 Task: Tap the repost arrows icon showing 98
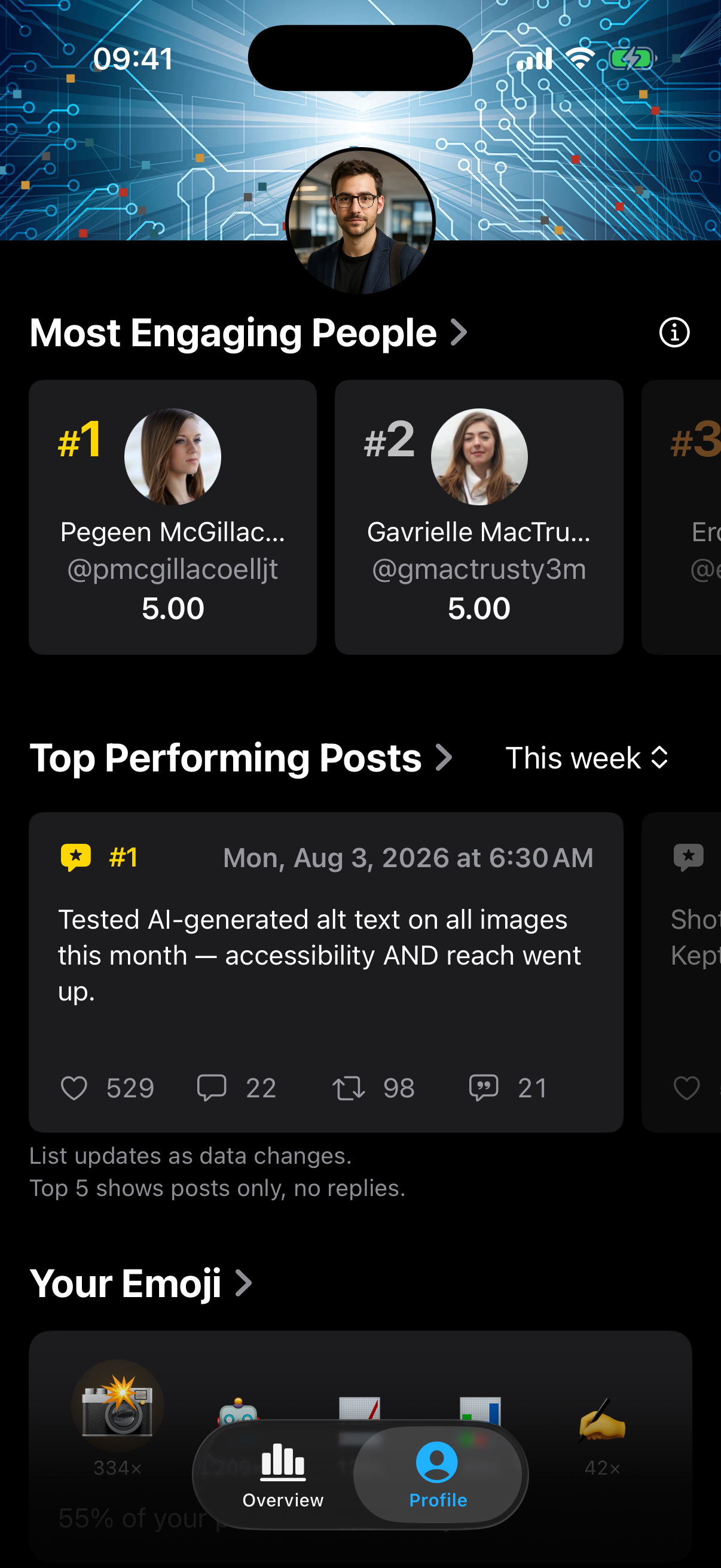[x=349, y=1088]
